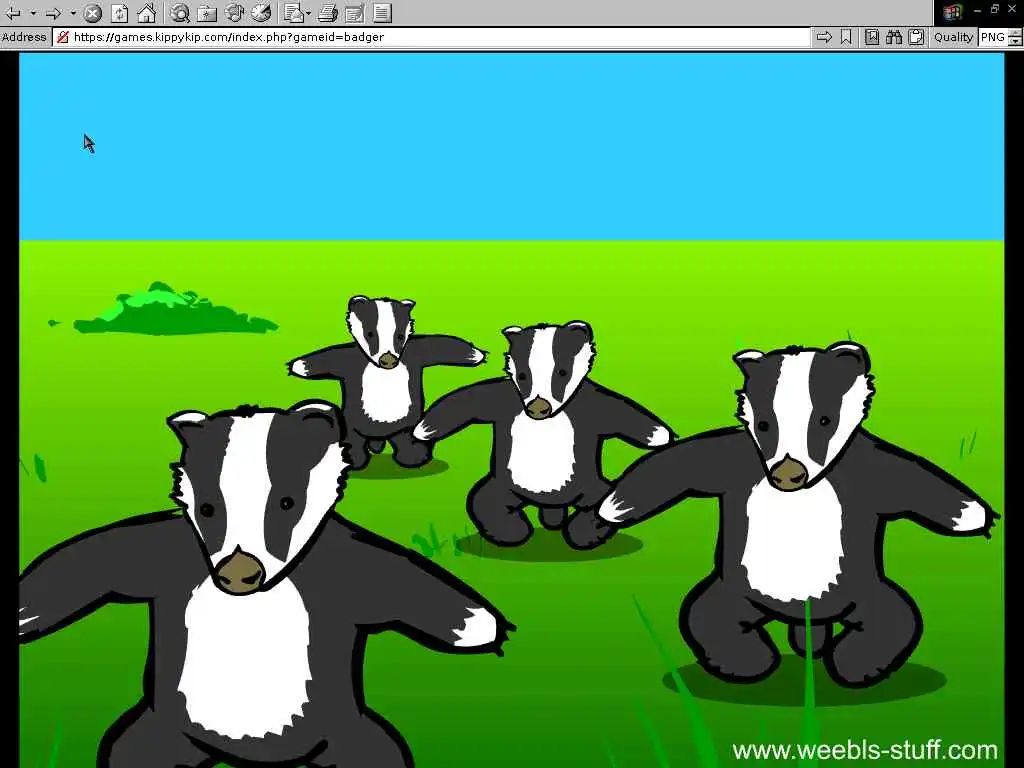The width and height of the screenshot is (1024, 768).
Task: Refresh the page with the reload icon
Action: [120, 12]
